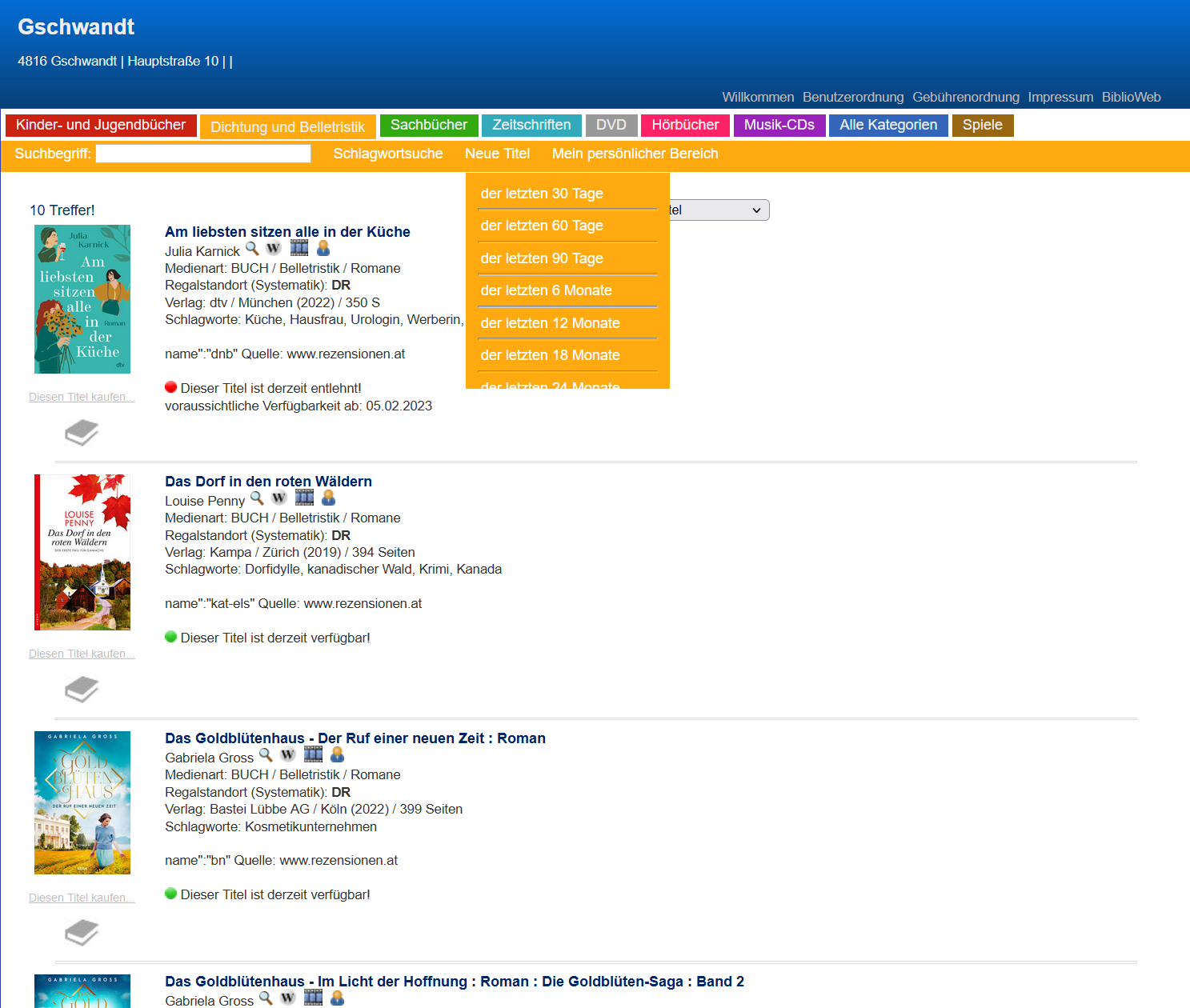Click Goldblütenhaus Der Ruf cover thumbnail

click(82, 802)
